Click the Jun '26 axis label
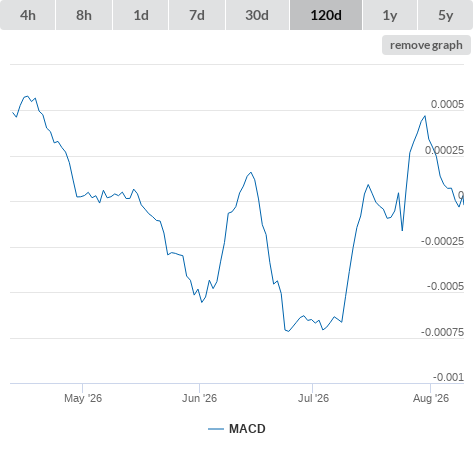This screenshot has width=474, height=455. coord(199,398)
